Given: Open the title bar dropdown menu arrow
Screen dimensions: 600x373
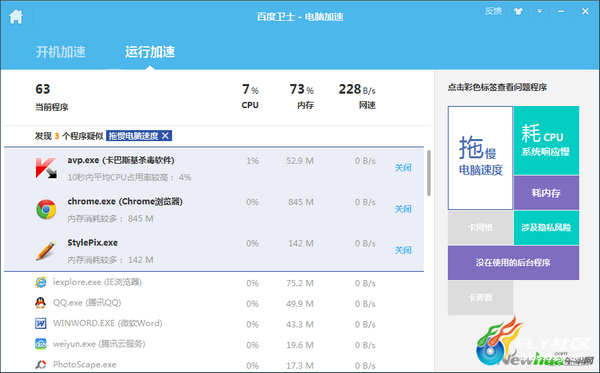Looking at the screenshot, I should [540, 11].
